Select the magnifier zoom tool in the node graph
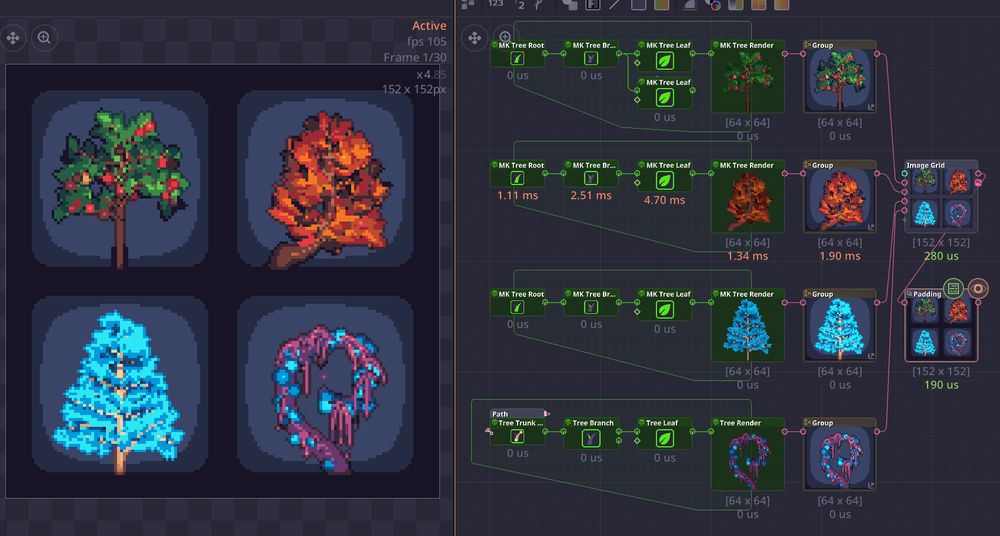The height and width of the screenshot is (536, 1000). [x=504, y=37]
